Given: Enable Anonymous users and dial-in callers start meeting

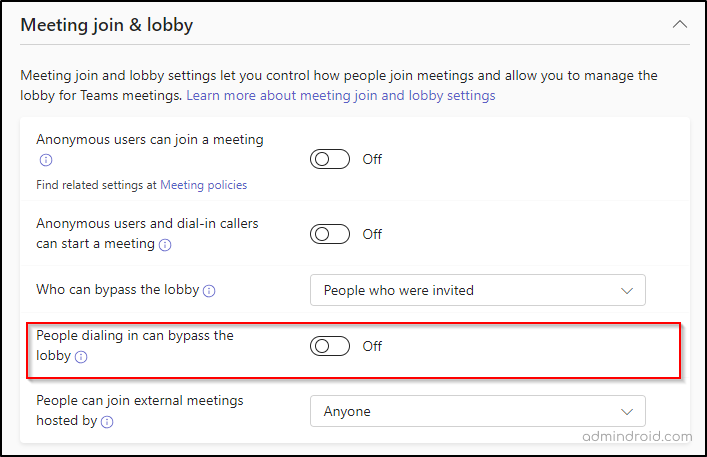Looking at the screenshot, I should coord(330,234).
